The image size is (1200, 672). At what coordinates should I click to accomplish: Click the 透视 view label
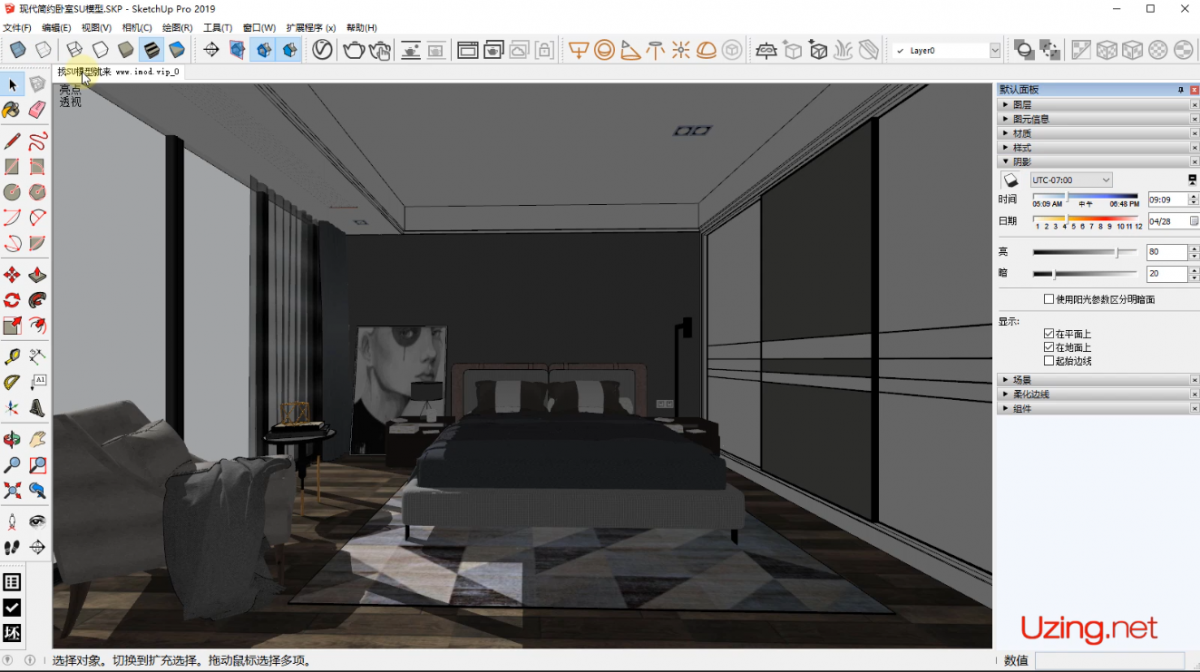pyautogui.click(x=70, y=102)
